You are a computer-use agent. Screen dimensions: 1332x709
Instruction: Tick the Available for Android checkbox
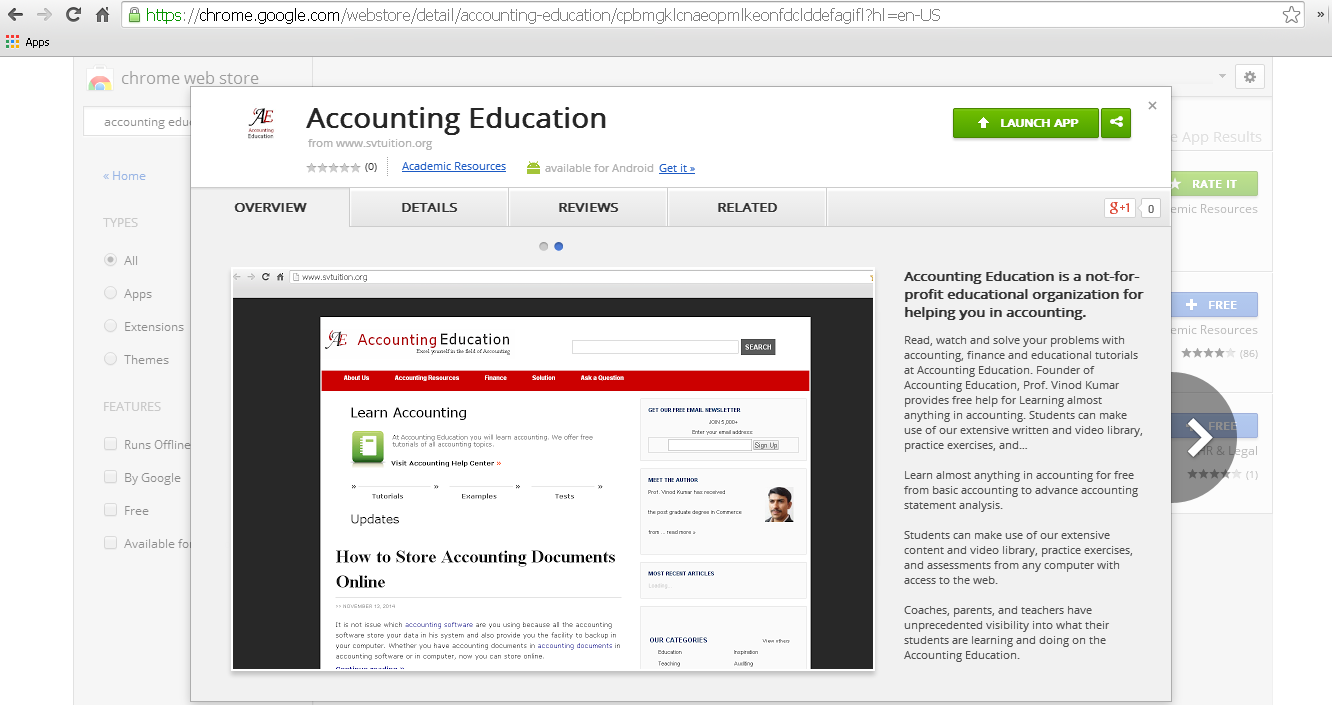tap(110, 543)
